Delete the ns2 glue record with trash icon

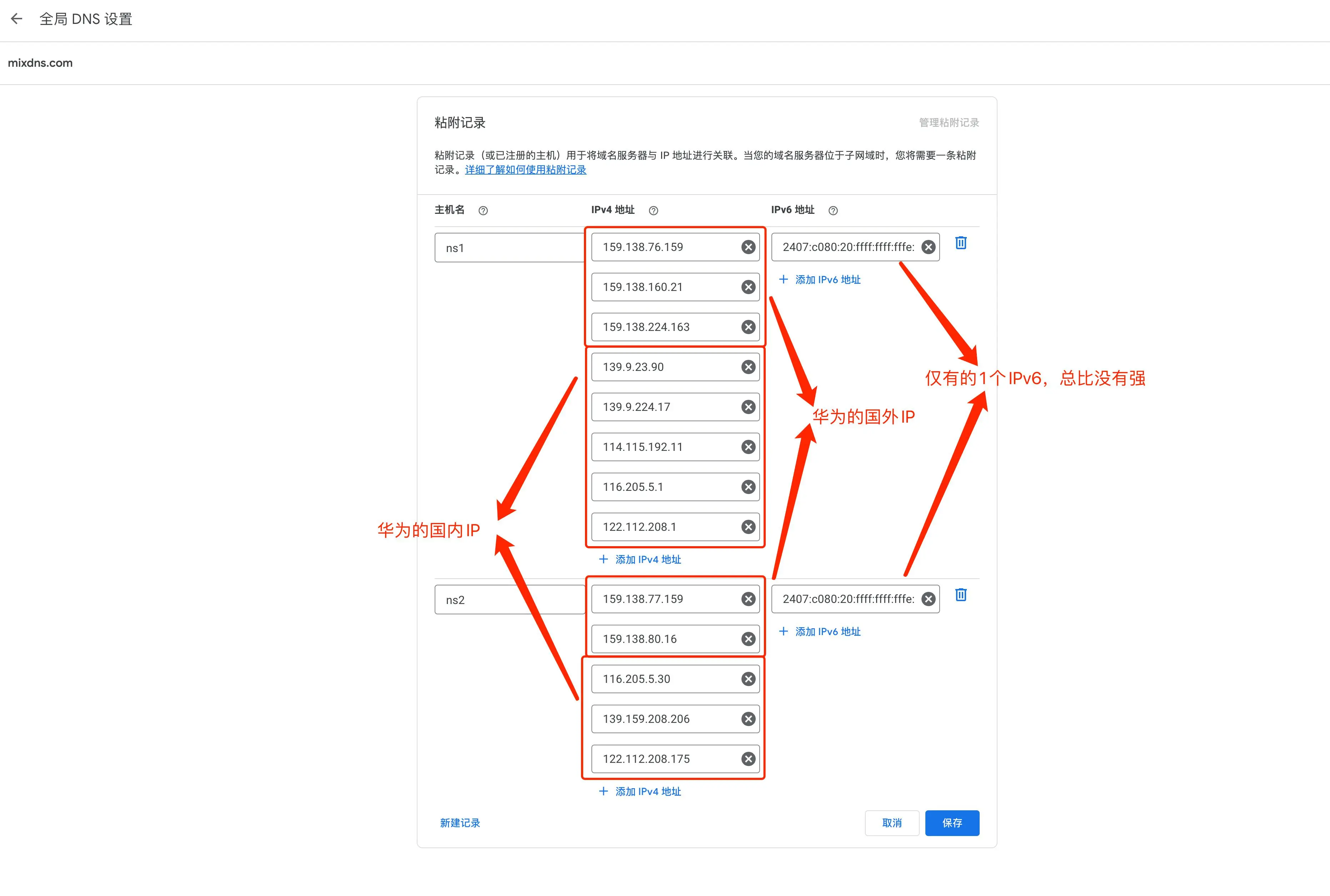click(961, 595)
